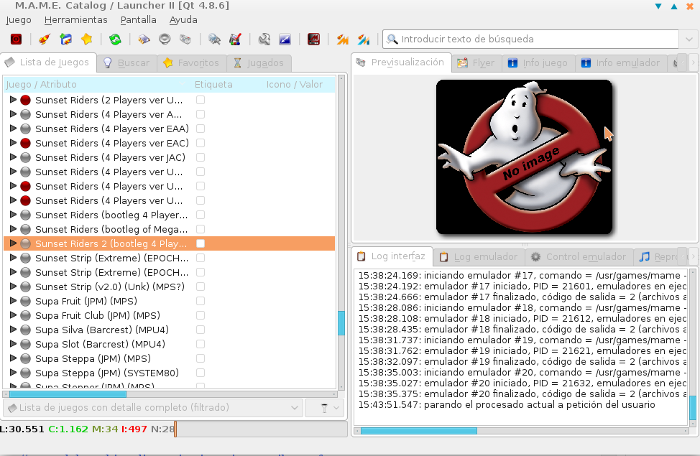Open the Juego menu
The image size is (700, 456).
[x=19, y=20]
